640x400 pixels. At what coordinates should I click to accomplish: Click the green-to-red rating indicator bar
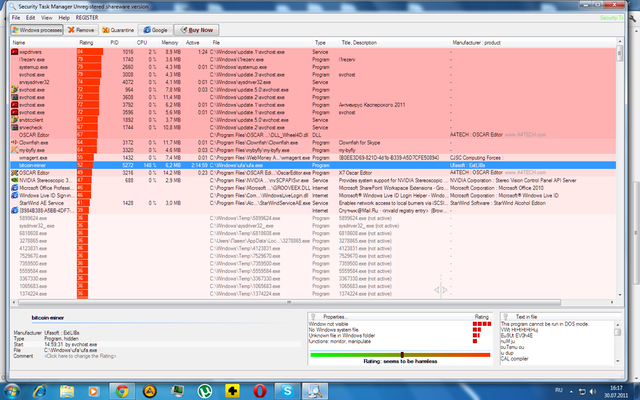coord(400,355)
